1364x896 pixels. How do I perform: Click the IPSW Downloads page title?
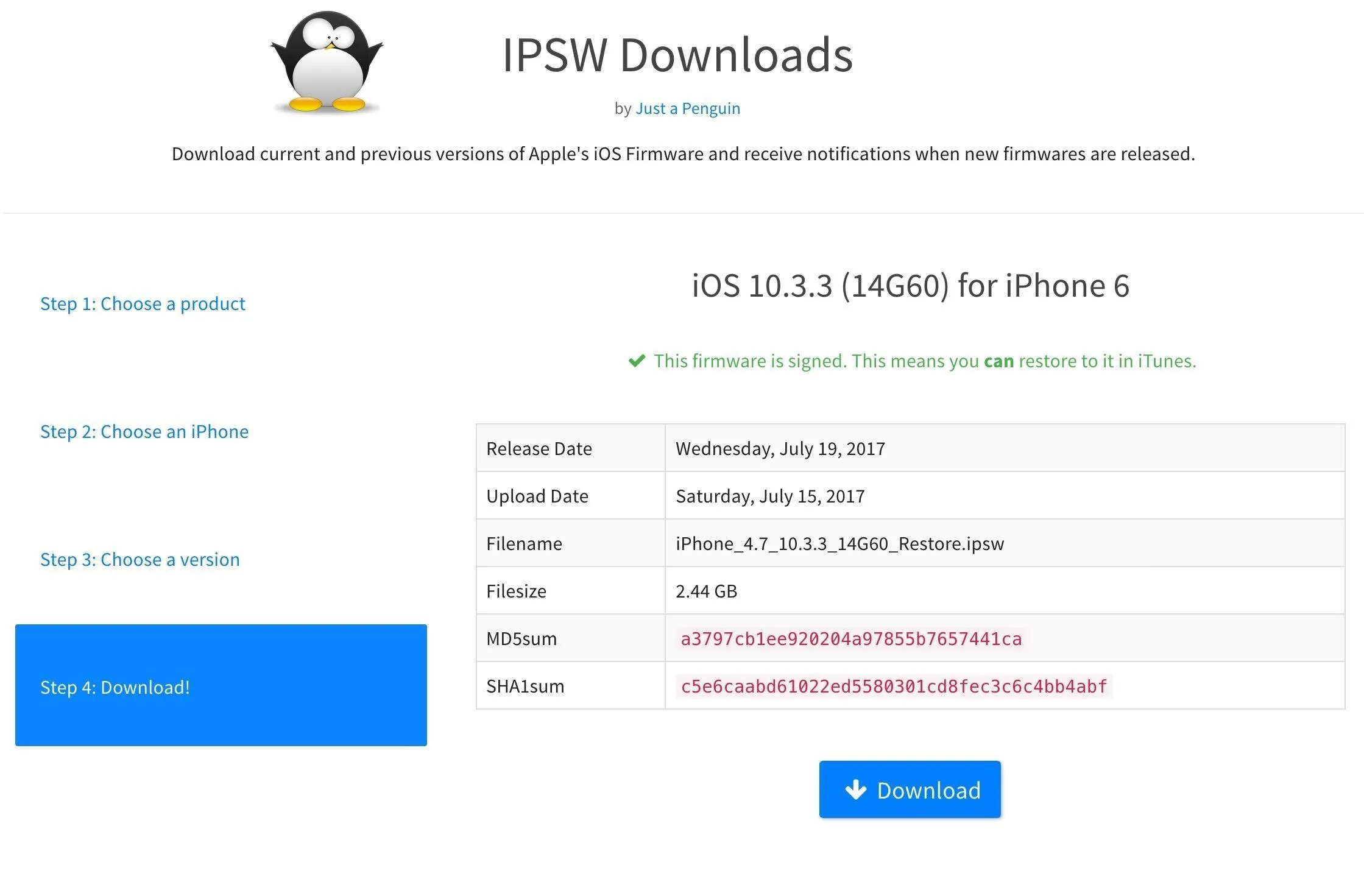677,55
